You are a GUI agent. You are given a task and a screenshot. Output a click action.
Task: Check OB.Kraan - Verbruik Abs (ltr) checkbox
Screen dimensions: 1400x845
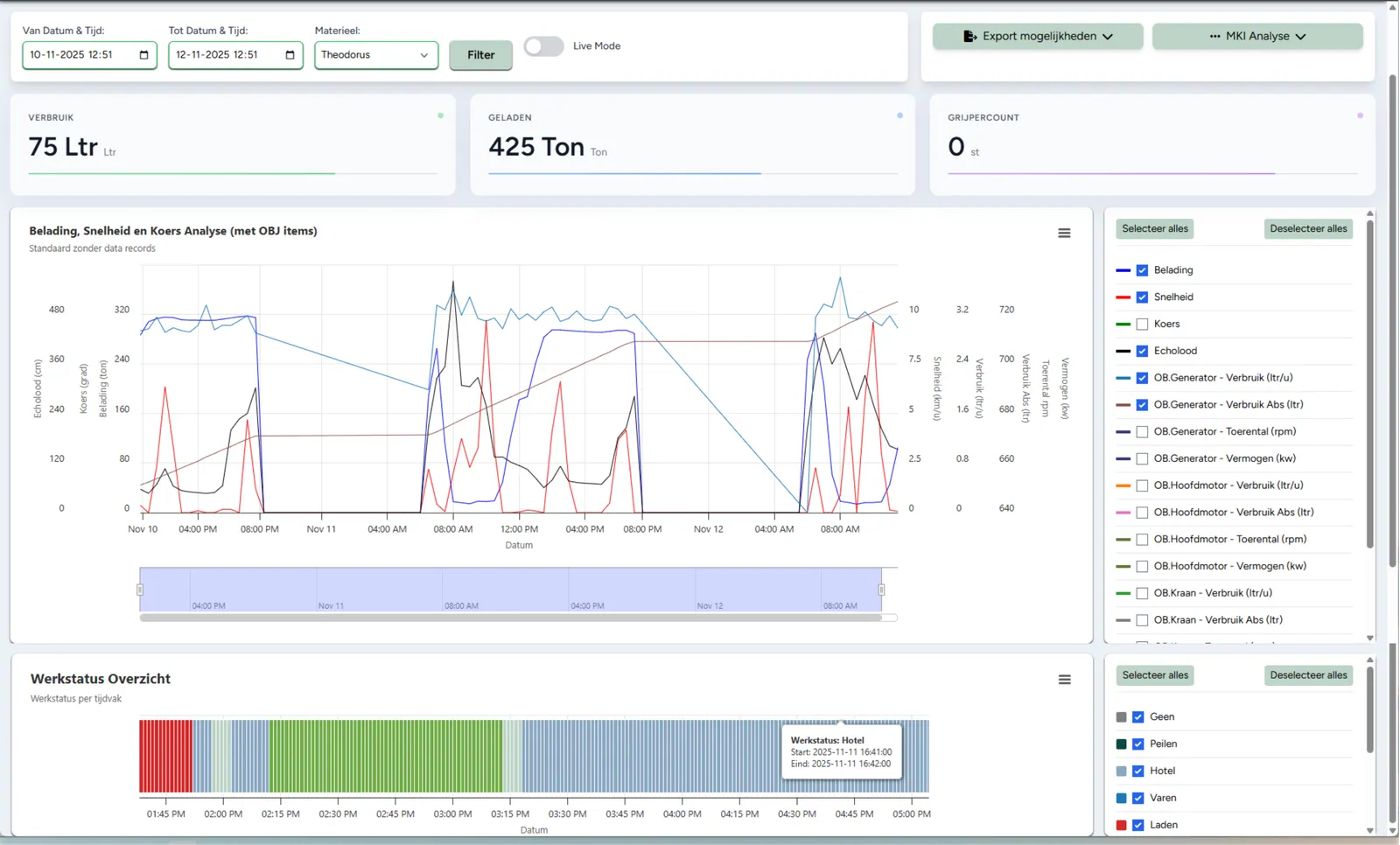click(x=1142, y=620)
